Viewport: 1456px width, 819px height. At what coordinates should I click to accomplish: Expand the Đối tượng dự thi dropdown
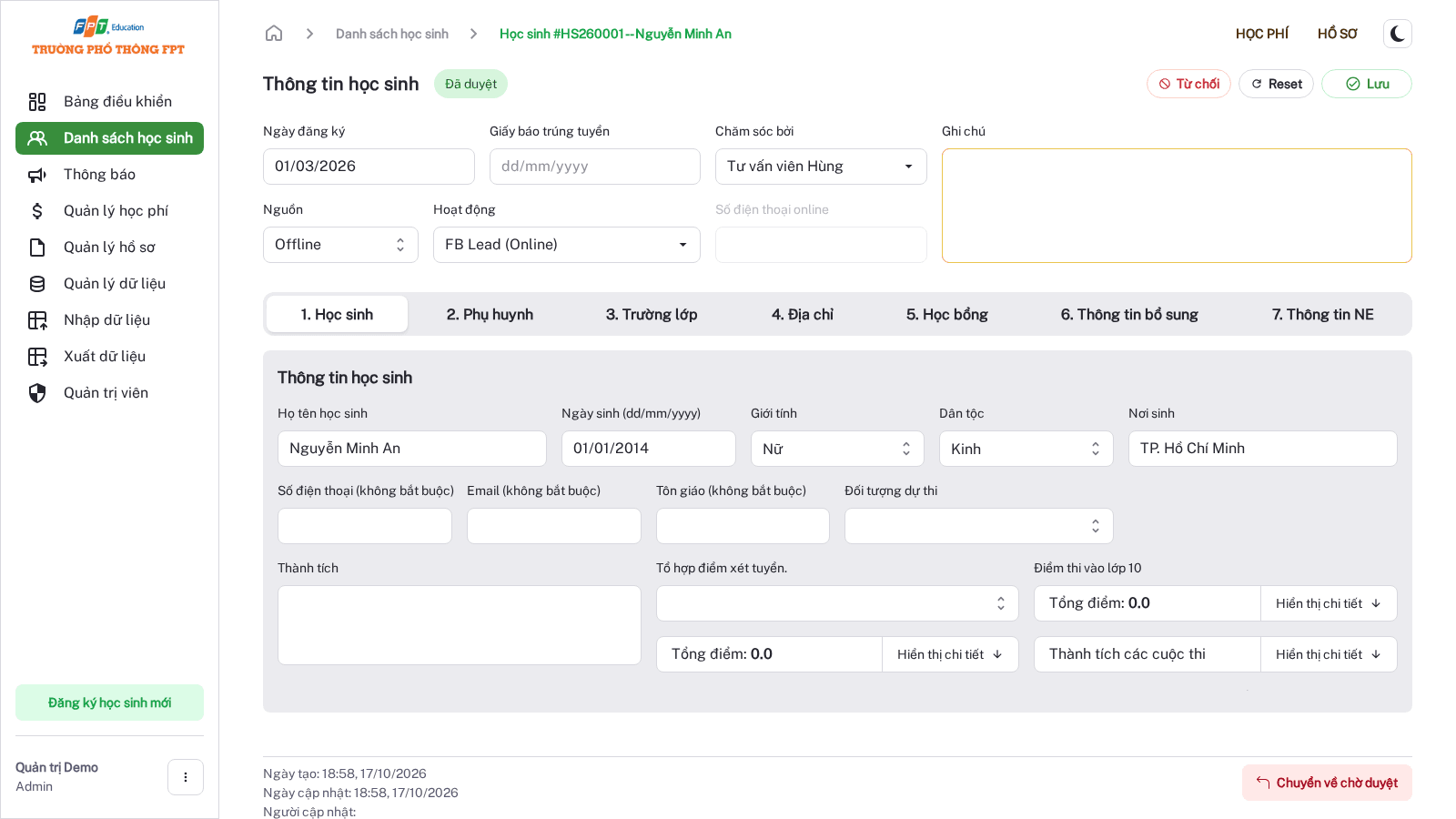click(x=979, y=526)
